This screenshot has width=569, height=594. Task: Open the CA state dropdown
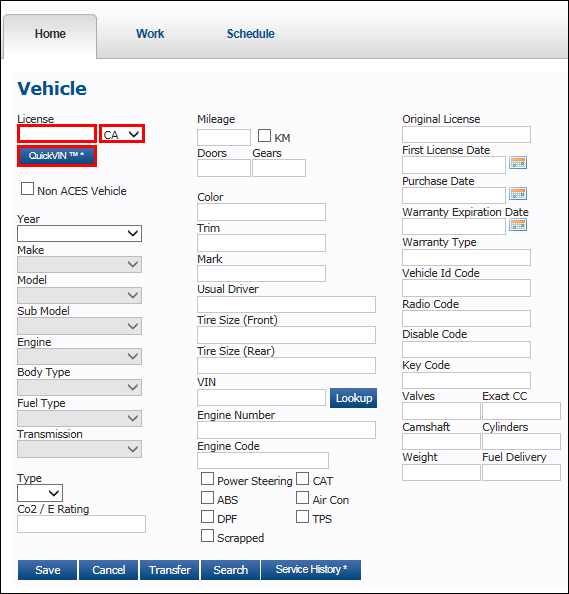pyautogui.click(x=122, y=134)
